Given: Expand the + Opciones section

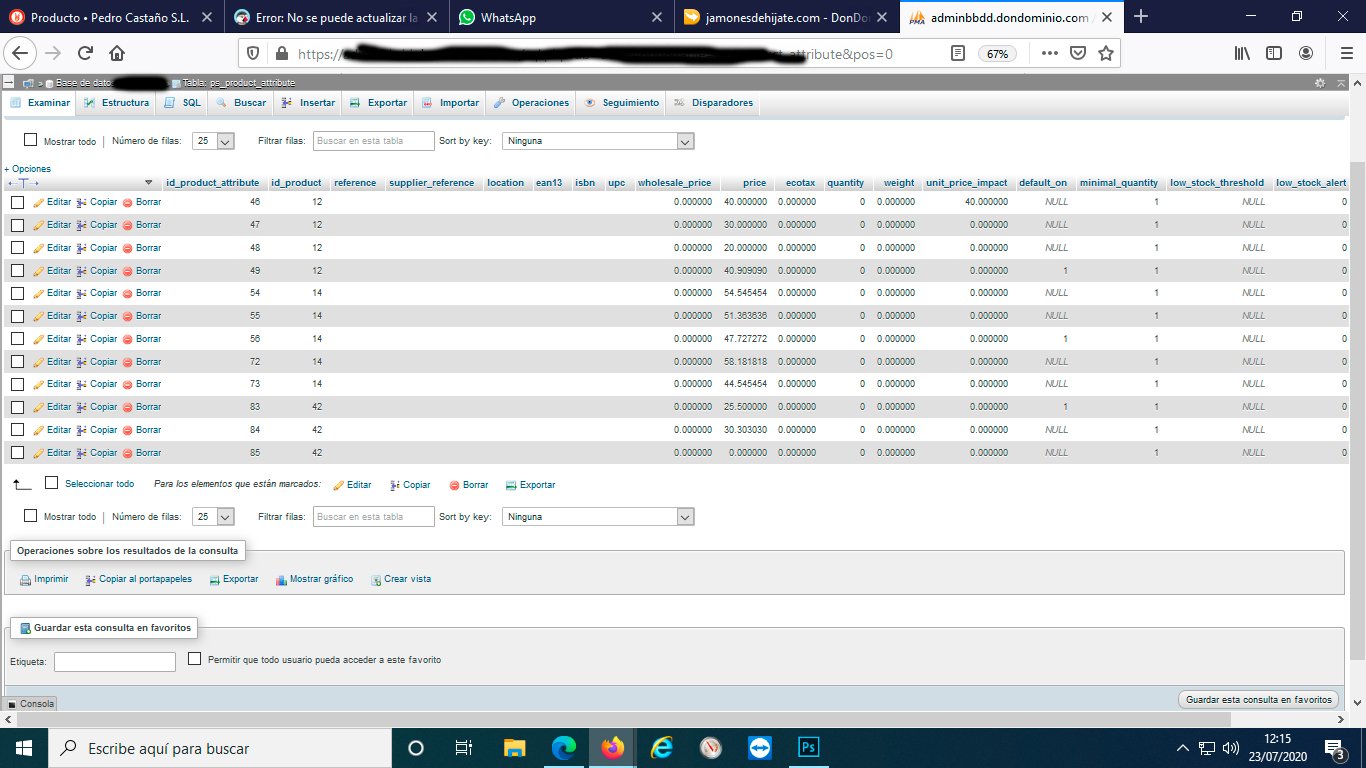Looking at the screenshot, I should (27, 169).
